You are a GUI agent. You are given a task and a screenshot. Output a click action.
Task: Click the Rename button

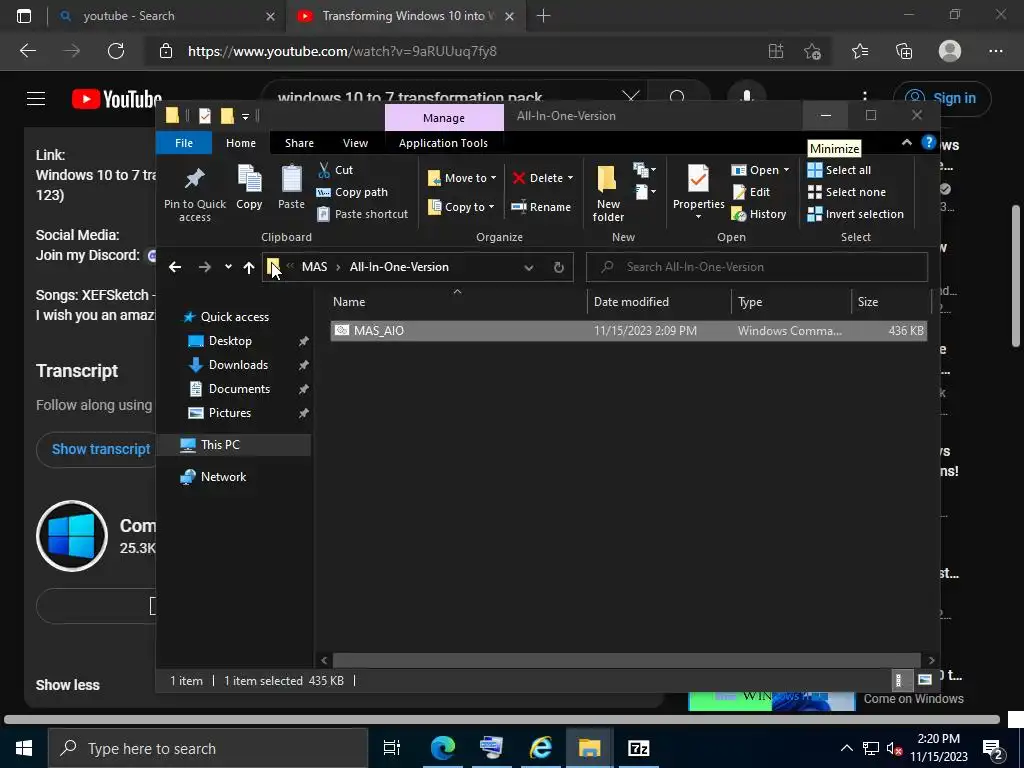(x=541, y=207)
